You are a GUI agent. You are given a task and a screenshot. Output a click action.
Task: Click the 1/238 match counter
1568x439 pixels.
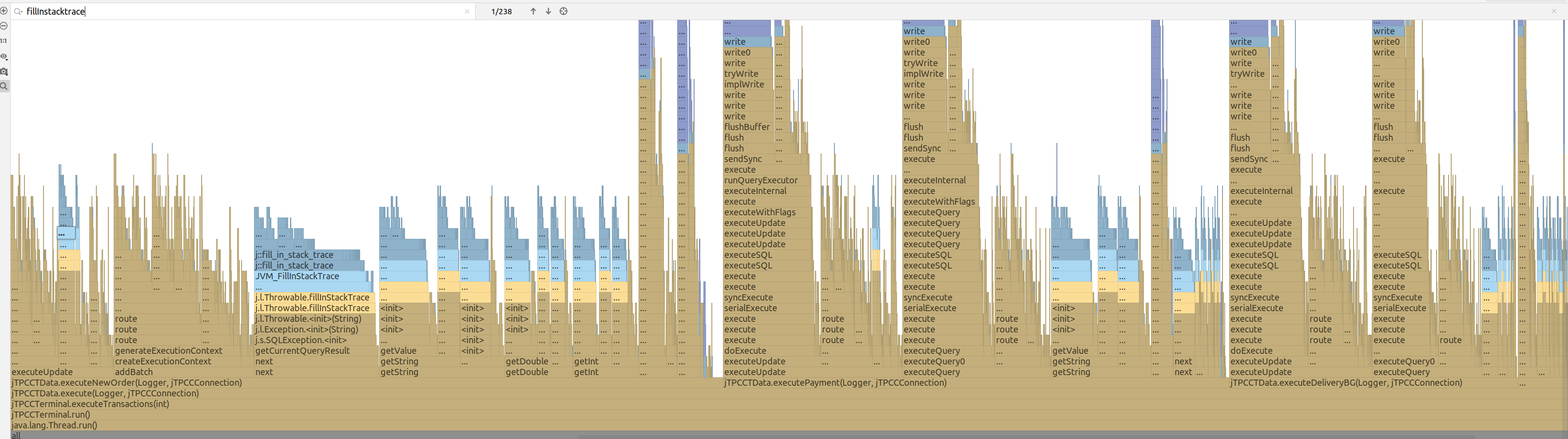[501, 12]
